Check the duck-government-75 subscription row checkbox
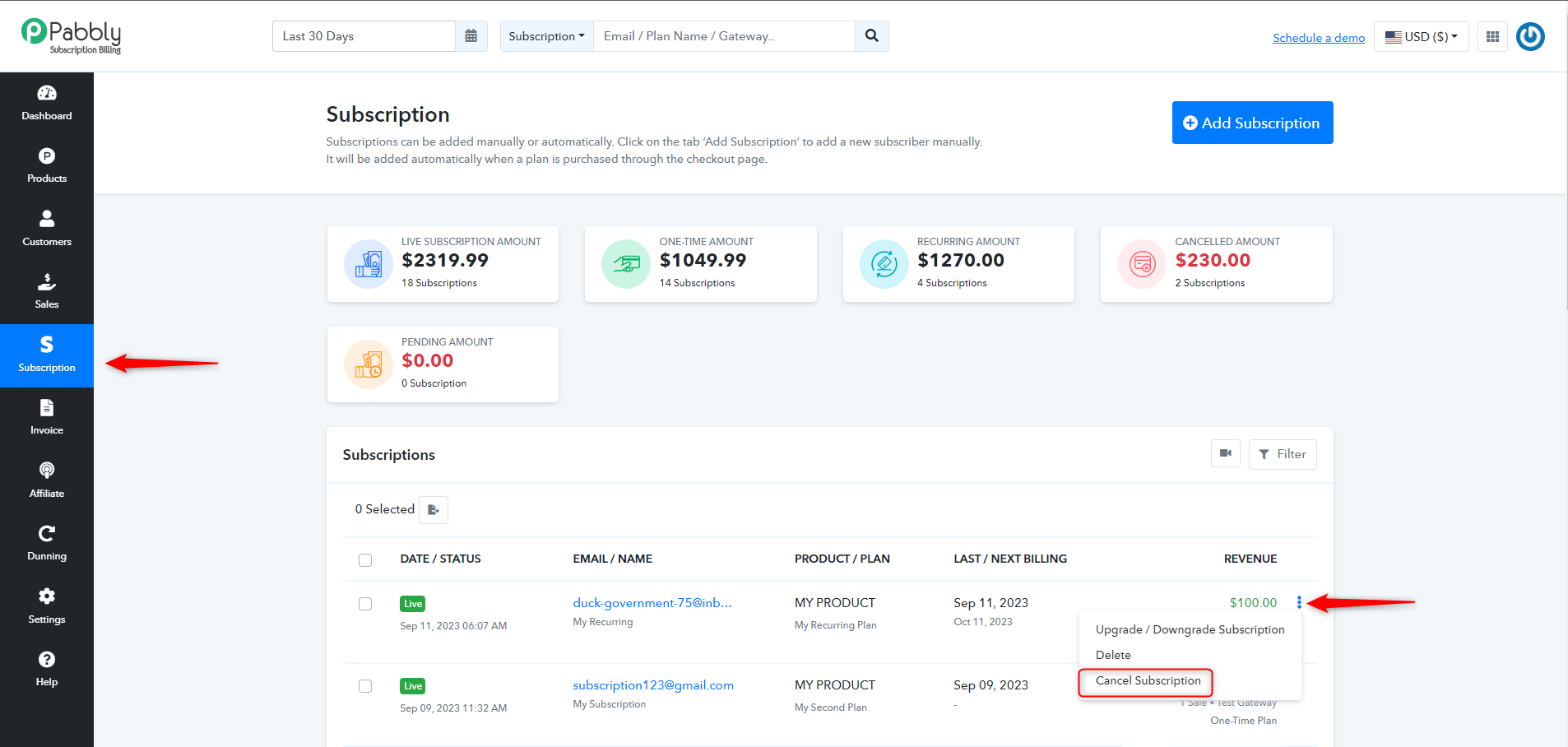This screenshot has width=1568, height=747. [x=365, y=604]
